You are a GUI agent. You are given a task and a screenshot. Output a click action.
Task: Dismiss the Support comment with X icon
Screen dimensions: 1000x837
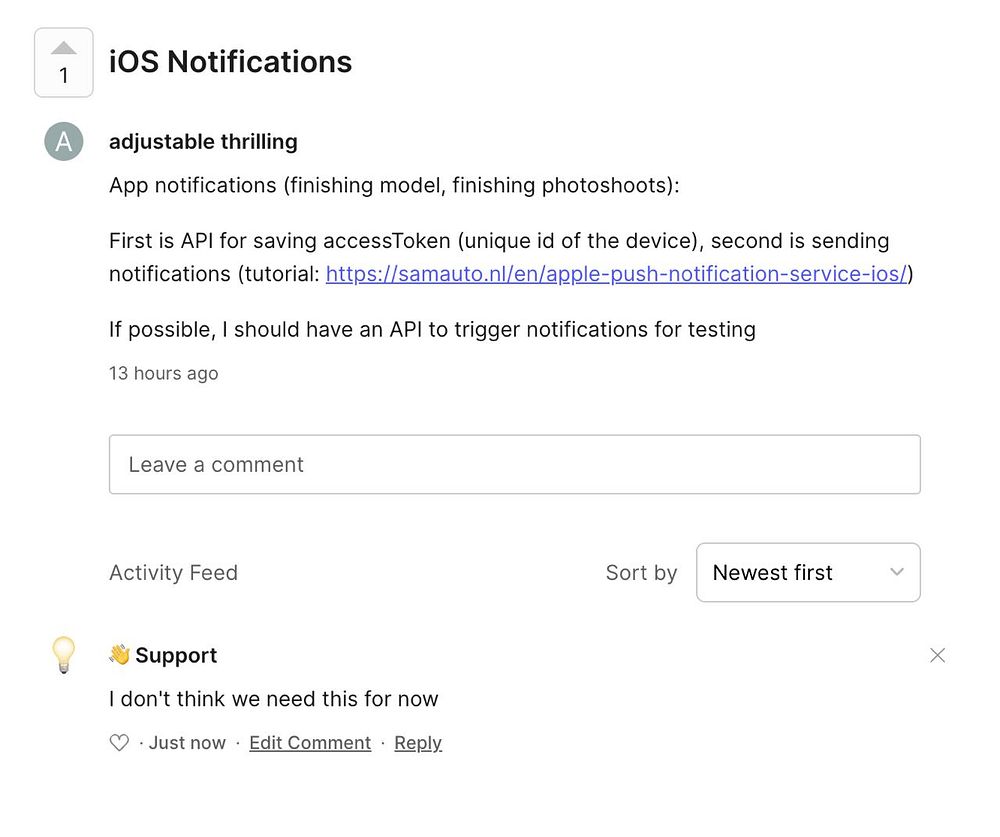click(937, 656)
